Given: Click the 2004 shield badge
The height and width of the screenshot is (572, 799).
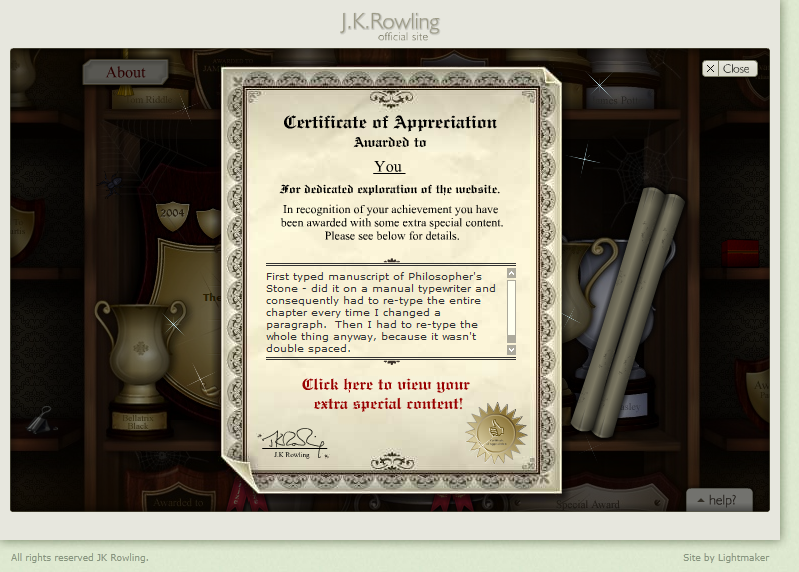Looking at the screenshot, I should (x=172, y=214).
